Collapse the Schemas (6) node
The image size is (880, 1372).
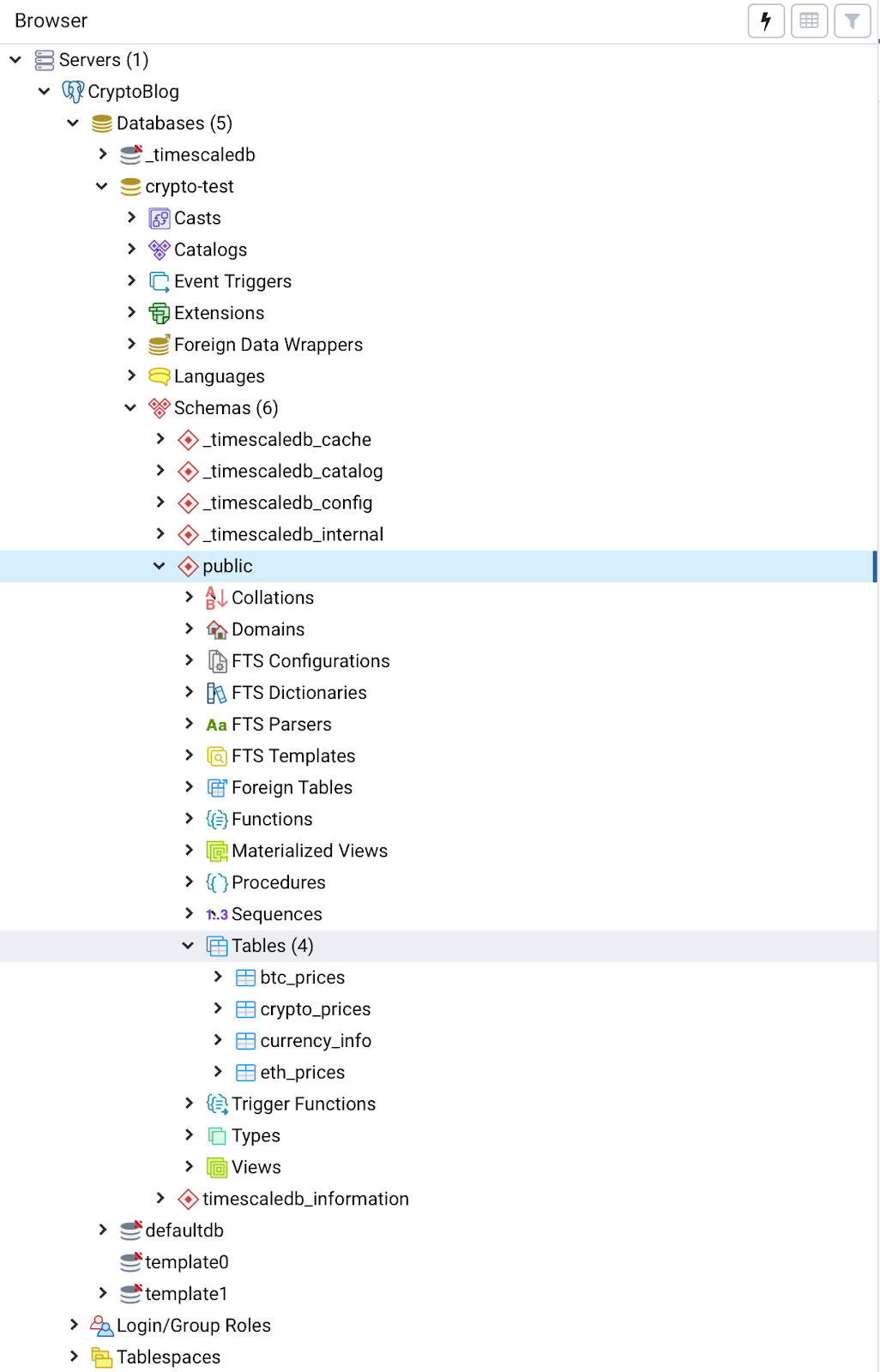tap(130, 408)
